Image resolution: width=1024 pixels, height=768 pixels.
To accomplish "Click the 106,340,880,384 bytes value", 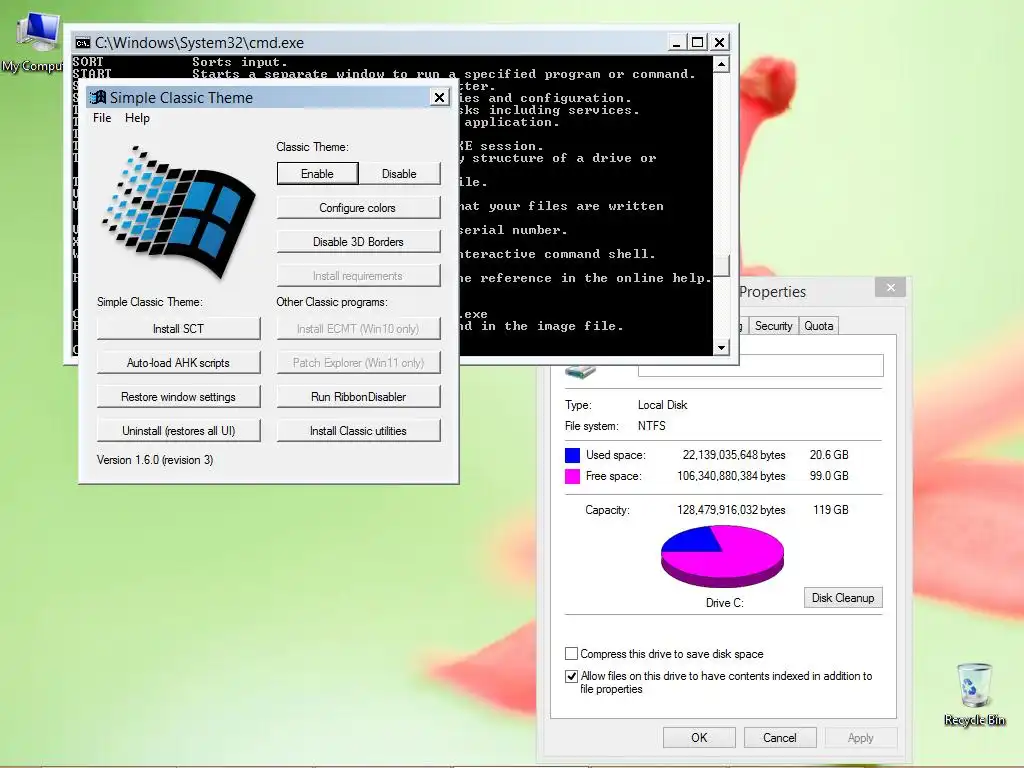I will pos(731,476).
